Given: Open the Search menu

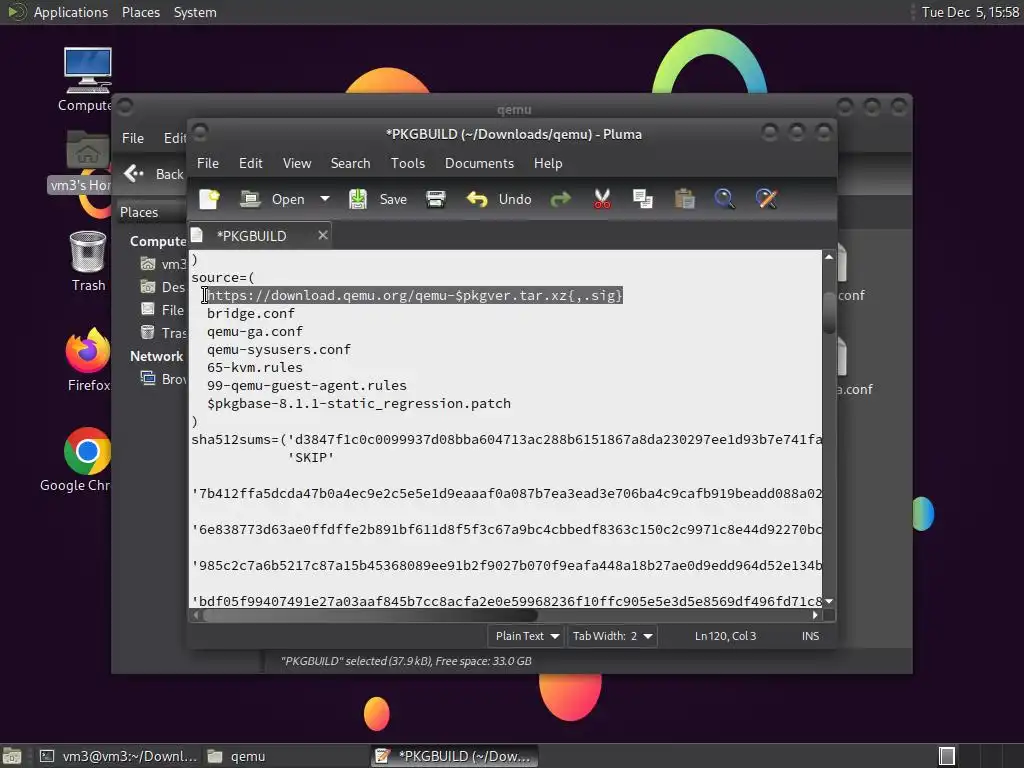Looking at the screenshot, I should [x=350, y=163].
